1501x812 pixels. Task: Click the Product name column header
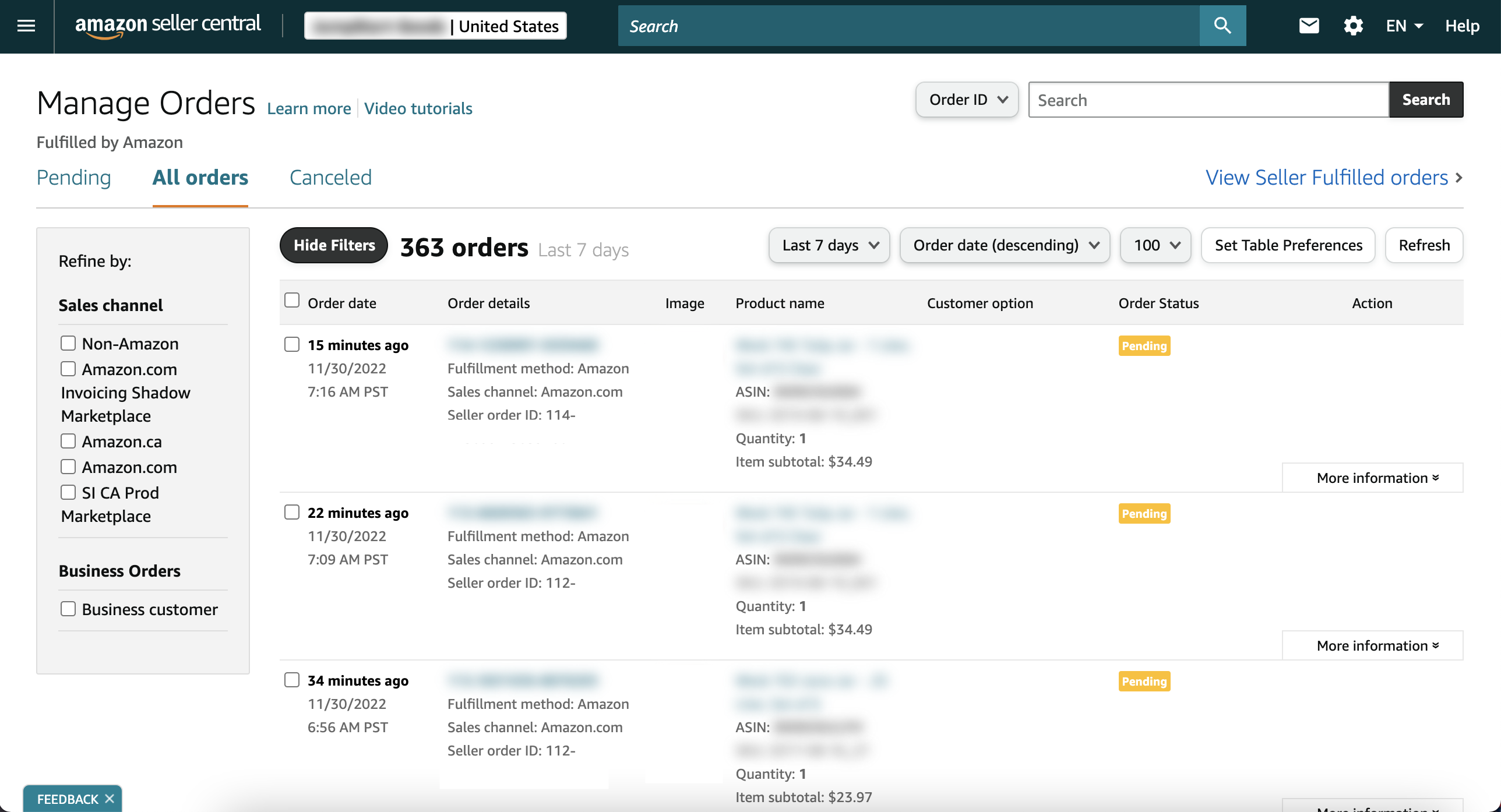click(780, 303)
